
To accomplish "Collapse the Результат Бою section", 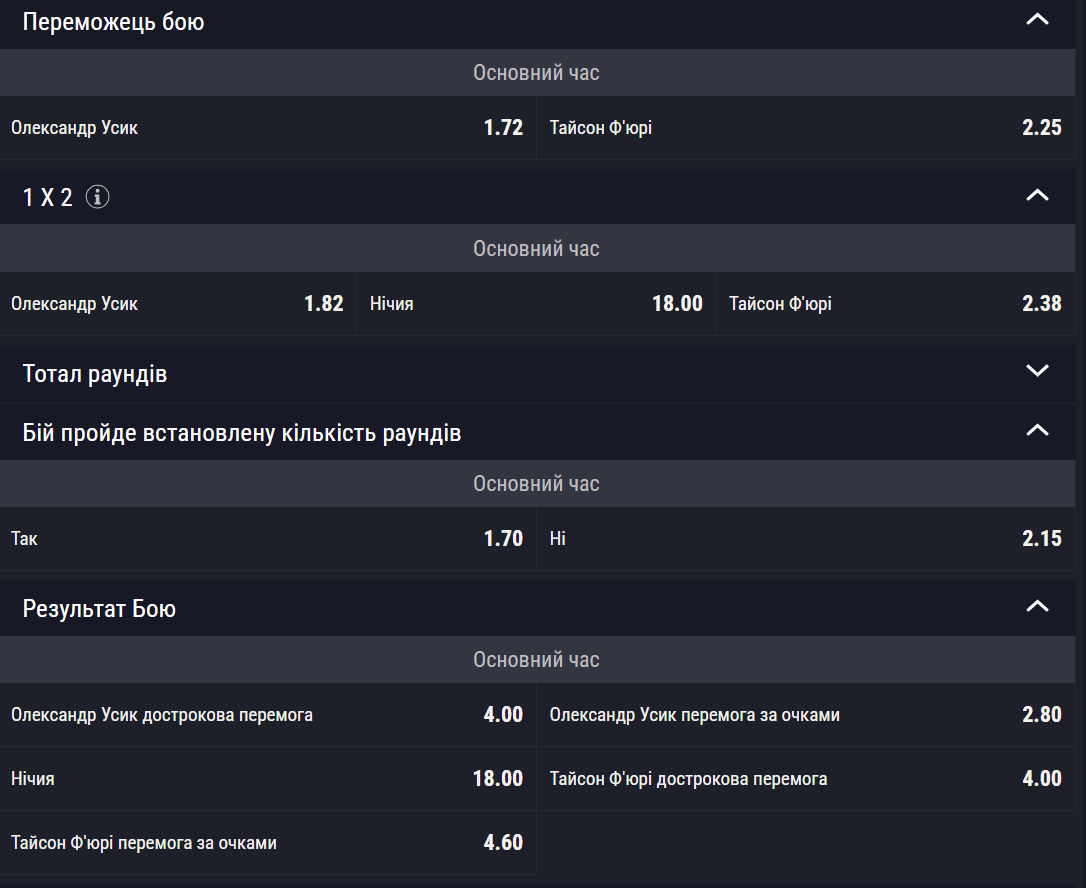I will 1037,607.
